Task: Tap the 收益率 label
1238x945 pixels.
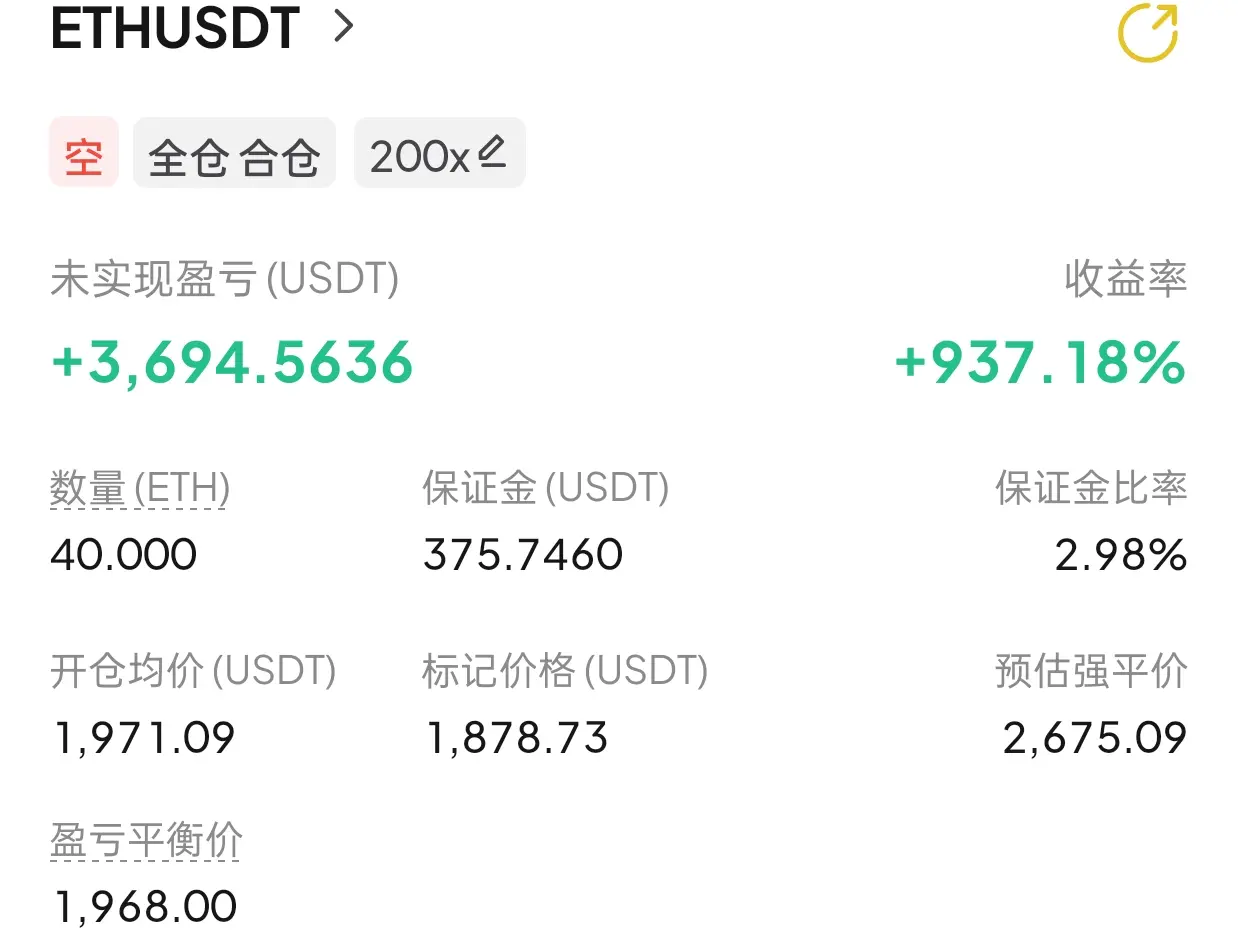Action: (1126, 280)
